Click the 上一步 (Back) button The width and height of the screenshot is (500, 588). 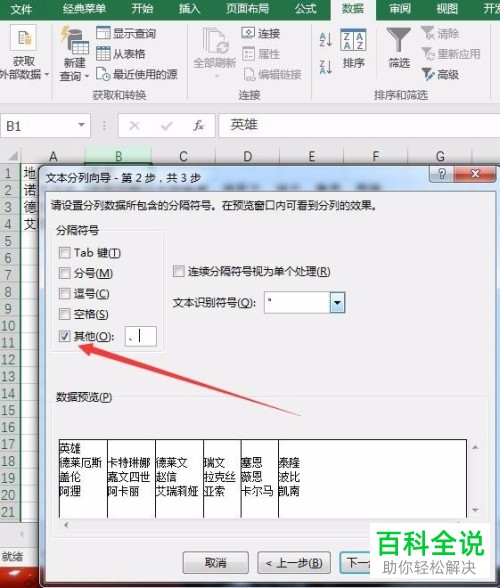pyautogui.click(x=294, y=562)
